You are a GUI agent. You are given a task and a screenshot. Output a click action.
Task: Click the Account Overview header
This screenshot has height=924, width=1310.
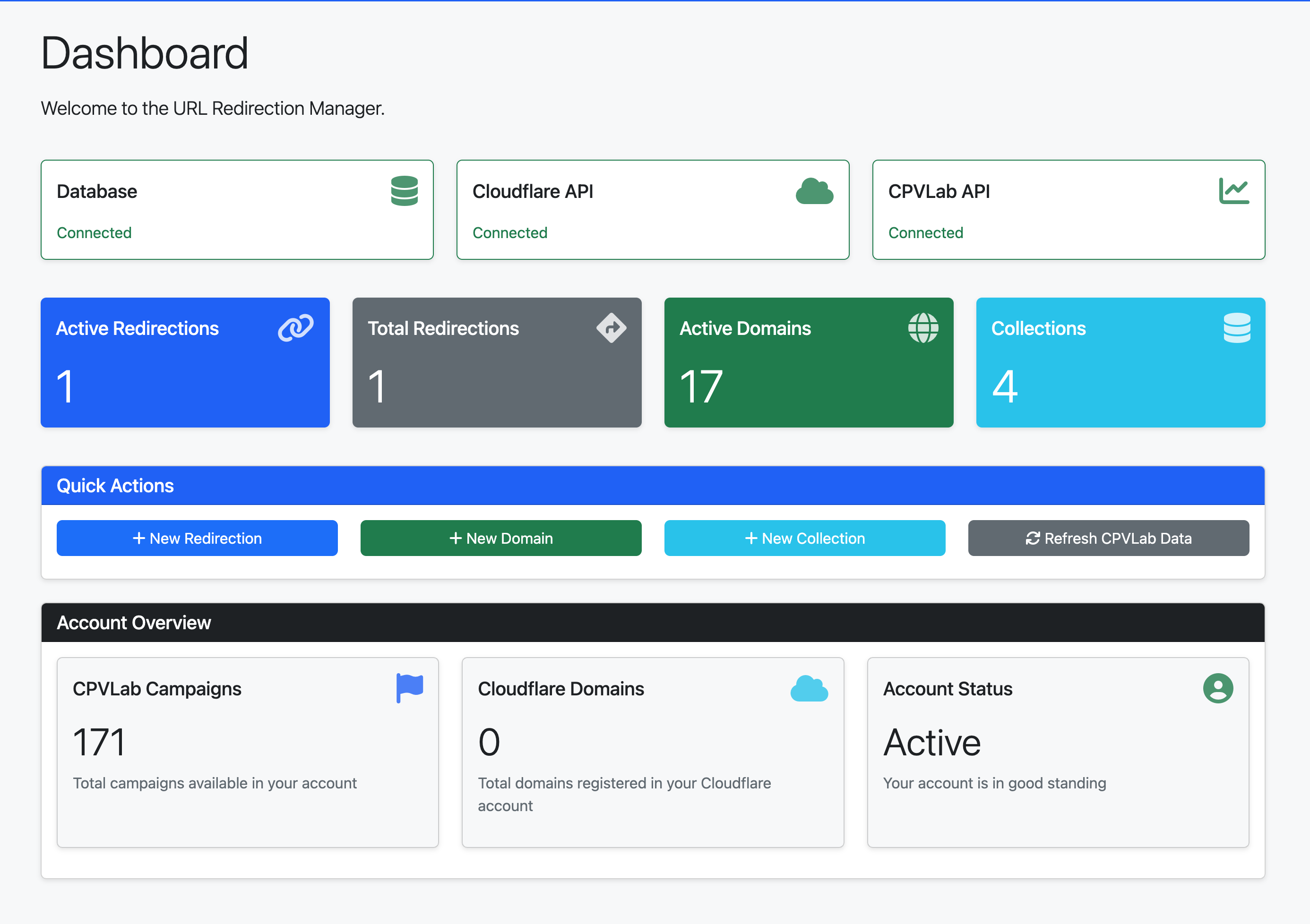(x=653, y=622)
